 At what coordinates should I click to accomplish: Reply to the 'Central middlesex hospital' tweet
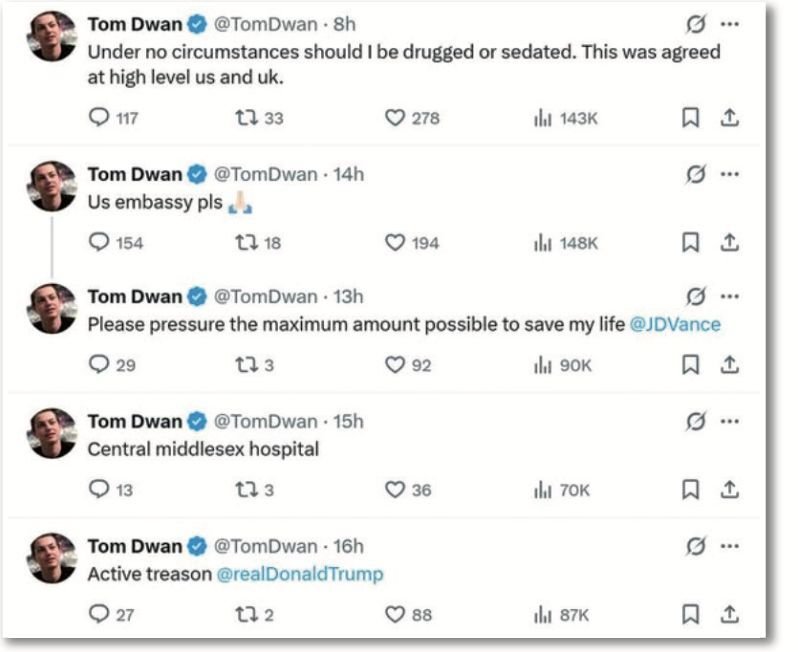99,490
